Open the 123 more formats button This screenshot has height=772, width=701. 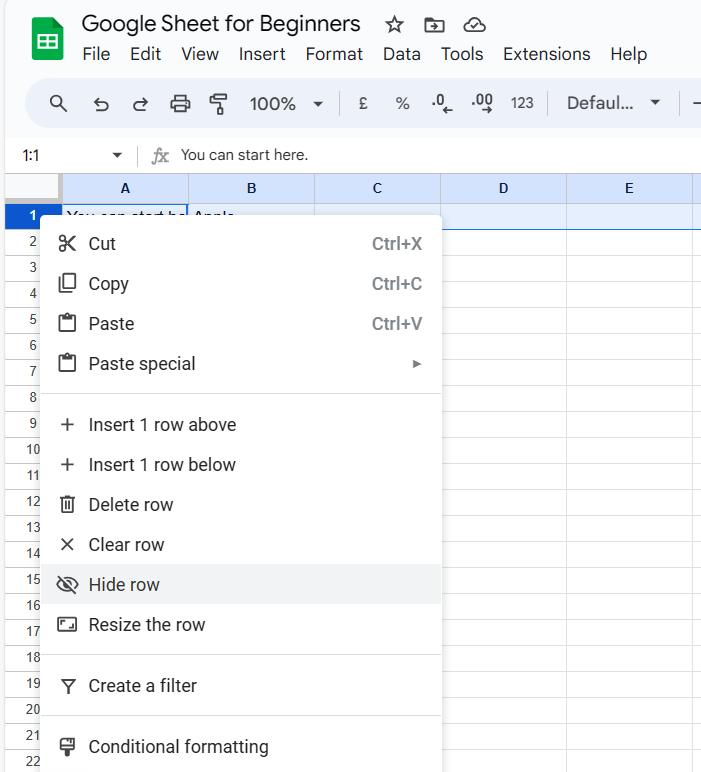[522, 103]
